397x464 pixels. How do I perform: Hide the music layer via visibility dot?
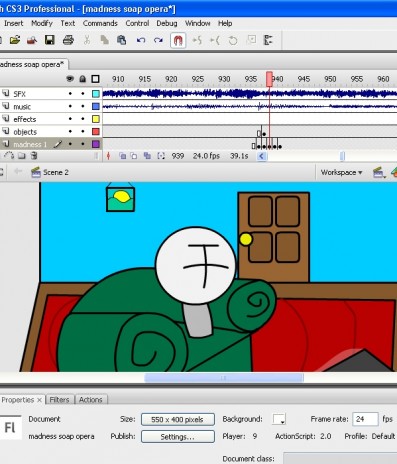tap(70, 107)
